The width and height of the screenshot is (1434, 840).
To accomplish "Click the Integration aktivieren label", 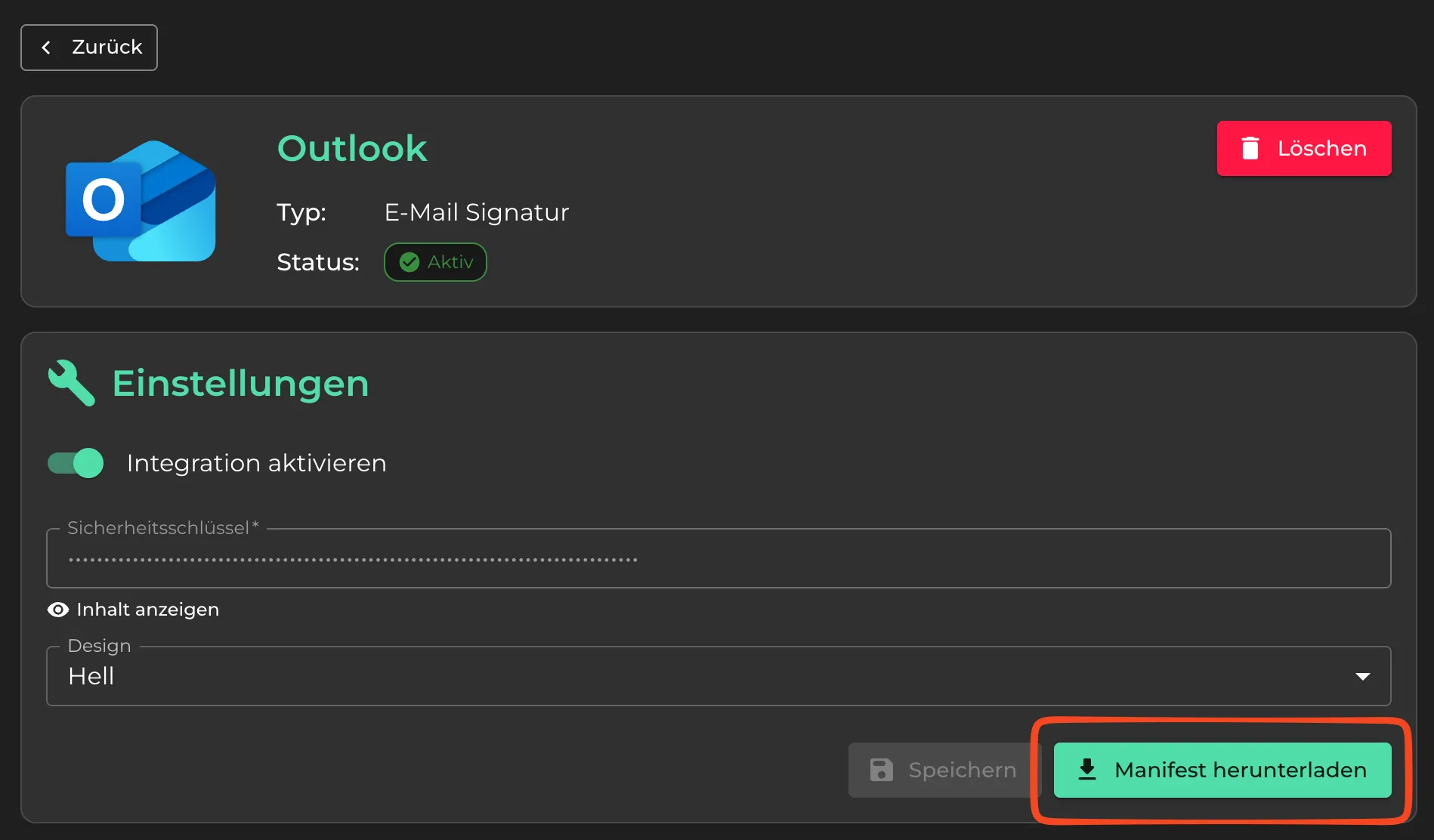I will tap(256, 463).
